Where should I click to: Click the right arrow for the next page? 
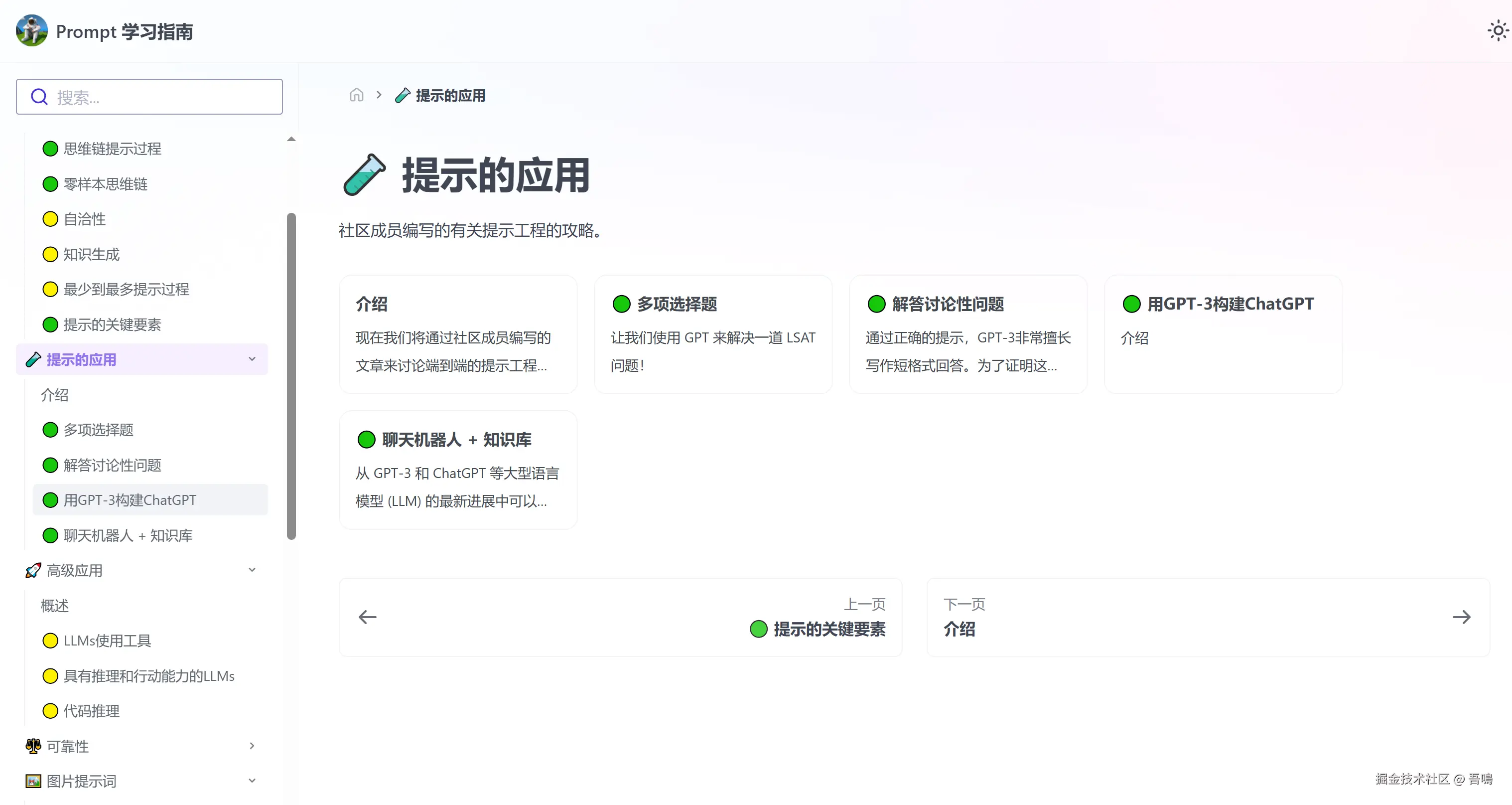pos(1461,617)
